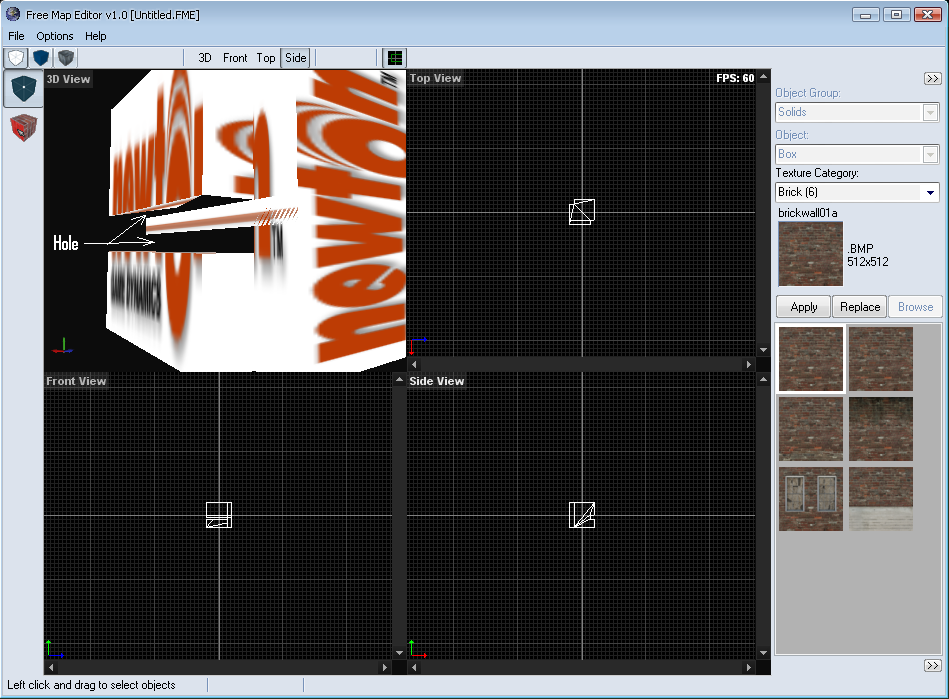
Task: Click the "Side View" viewport label
Action: [436, 381]
